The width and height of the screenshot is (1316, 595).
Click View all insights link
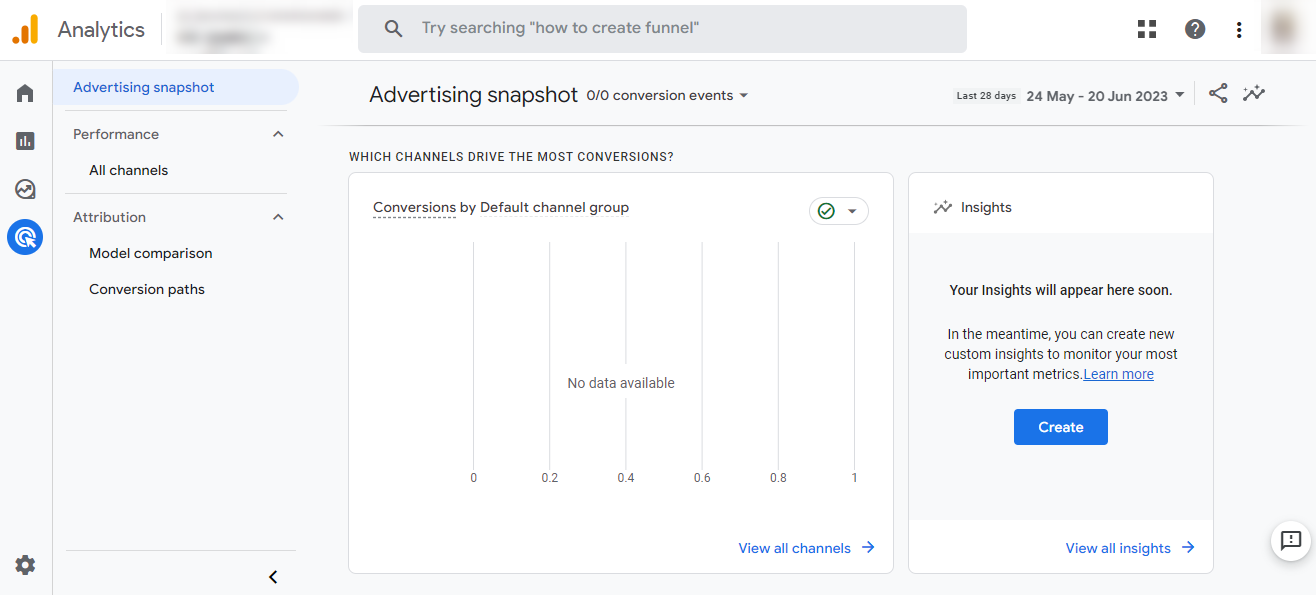pos(1118,548)
